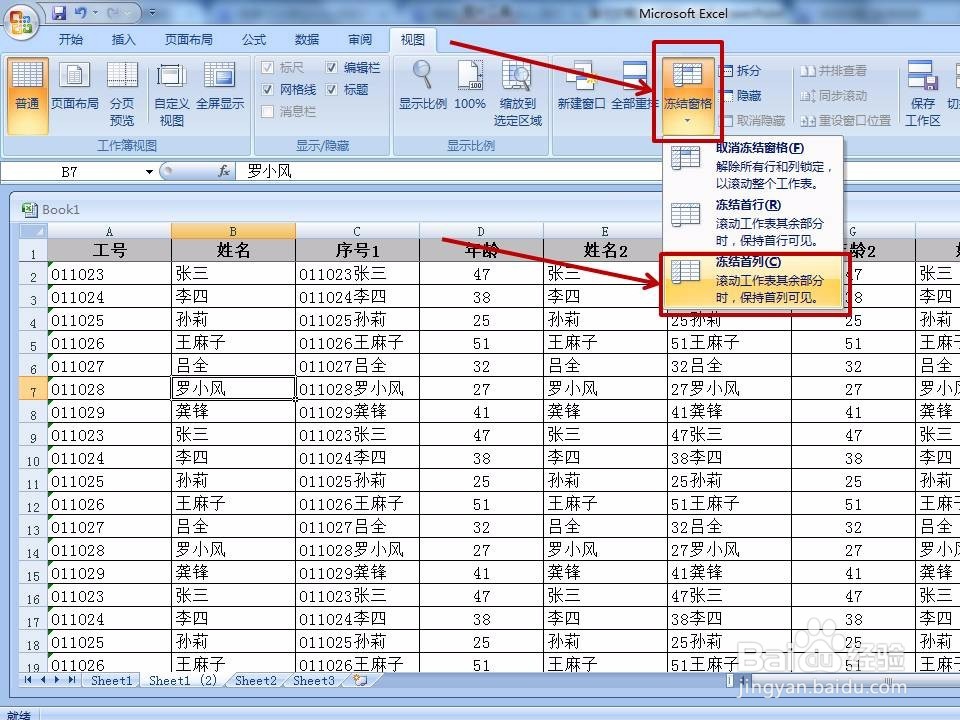Disable the 标题 headings checkbox
Image resolution: width=960 pixels, height=720 pixels.
[331, 90]
